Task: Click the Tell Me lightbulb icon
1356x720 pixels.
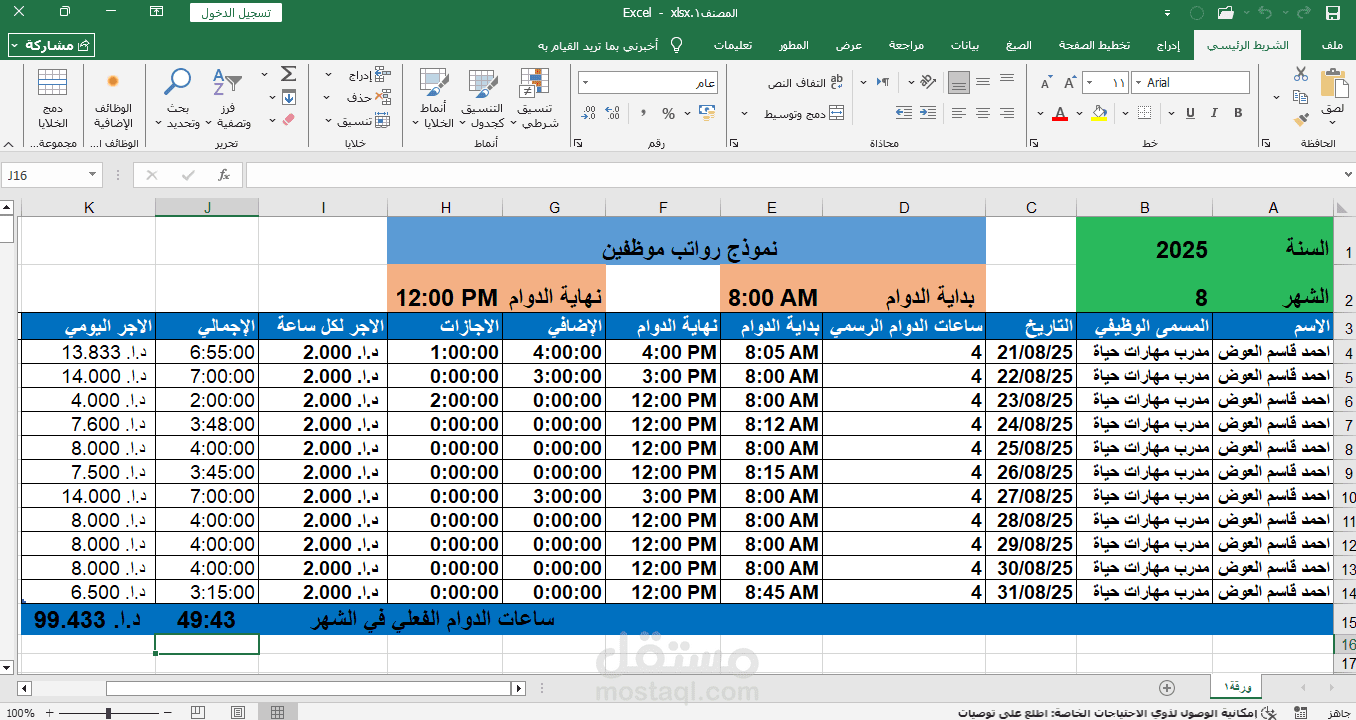Action: coord(676,46)
